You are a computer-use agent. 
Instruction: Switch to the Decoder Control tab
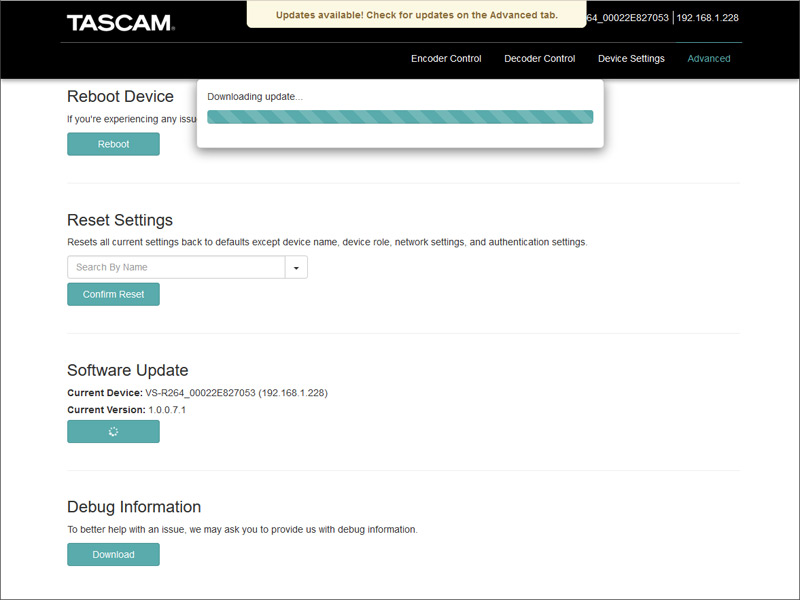tap(539, 59)
